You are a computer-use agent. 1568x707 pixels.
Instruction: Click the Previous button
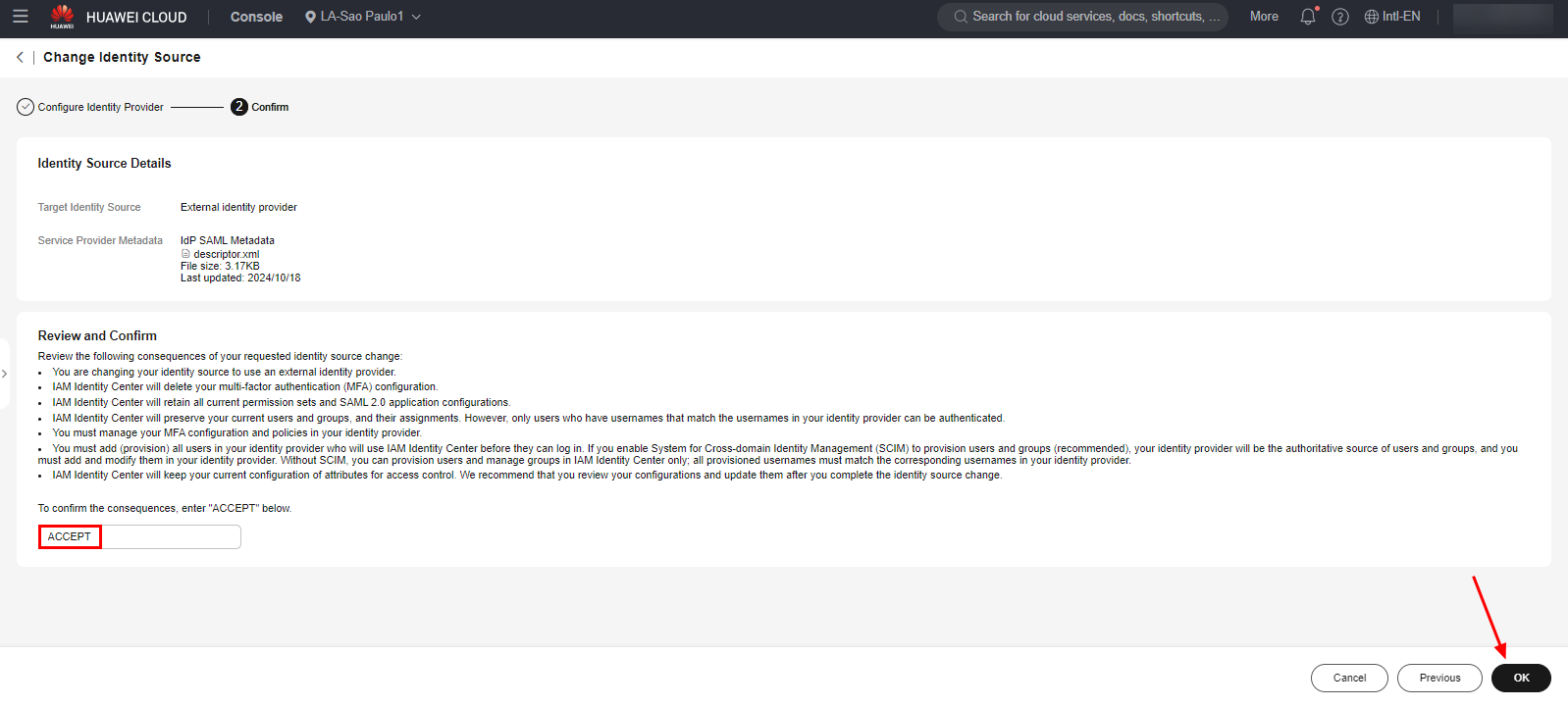tap(1438, 678)
